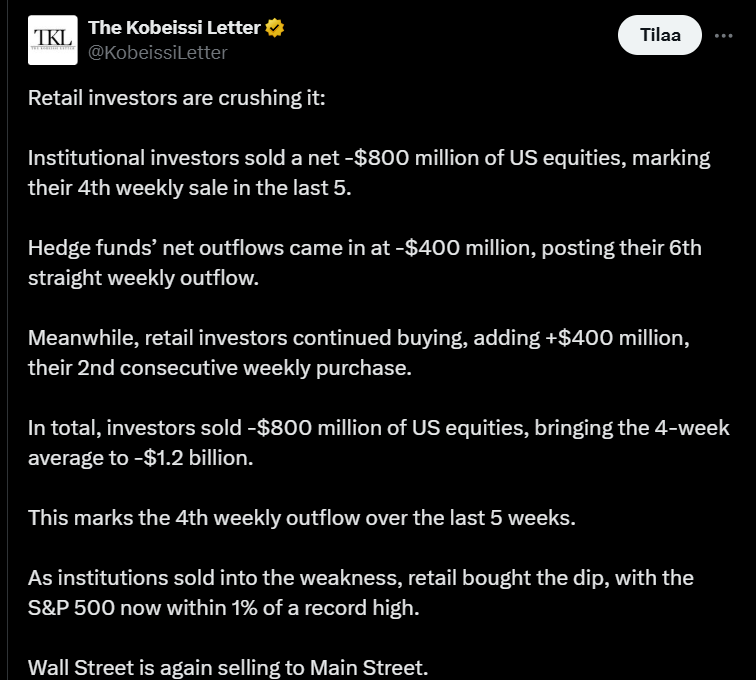Click the "Wall Street is again selling" line
The image size is (756, 680).
[228, 668]
